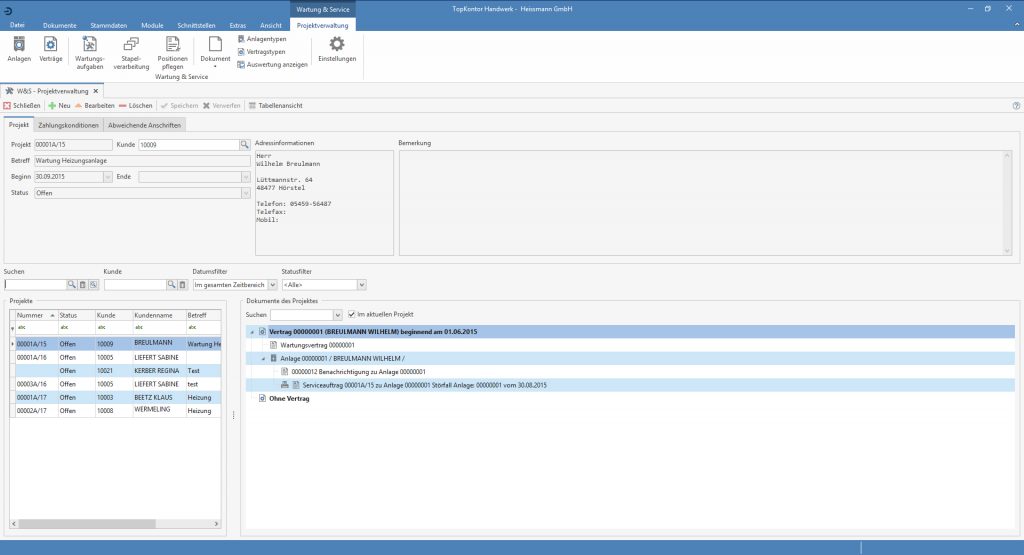Image resolution: width=1024 pixels, height=555 pixels.
Task: Click Bearbeiten in the toolbar
Action: click(x=95, y=106)
